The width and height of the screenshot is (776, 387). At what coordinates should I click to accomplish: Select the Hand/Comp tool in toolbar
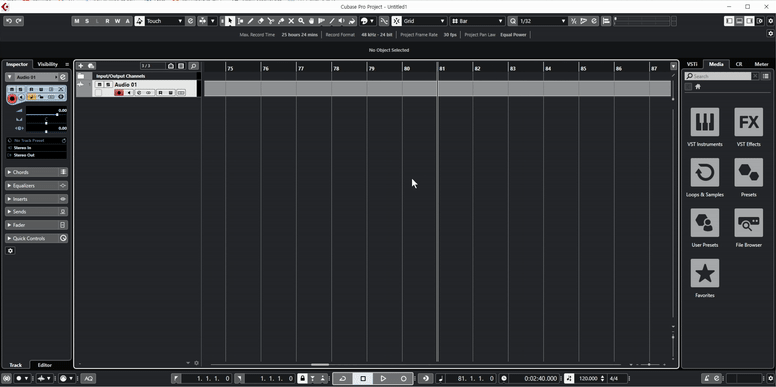tap(311, 21)
